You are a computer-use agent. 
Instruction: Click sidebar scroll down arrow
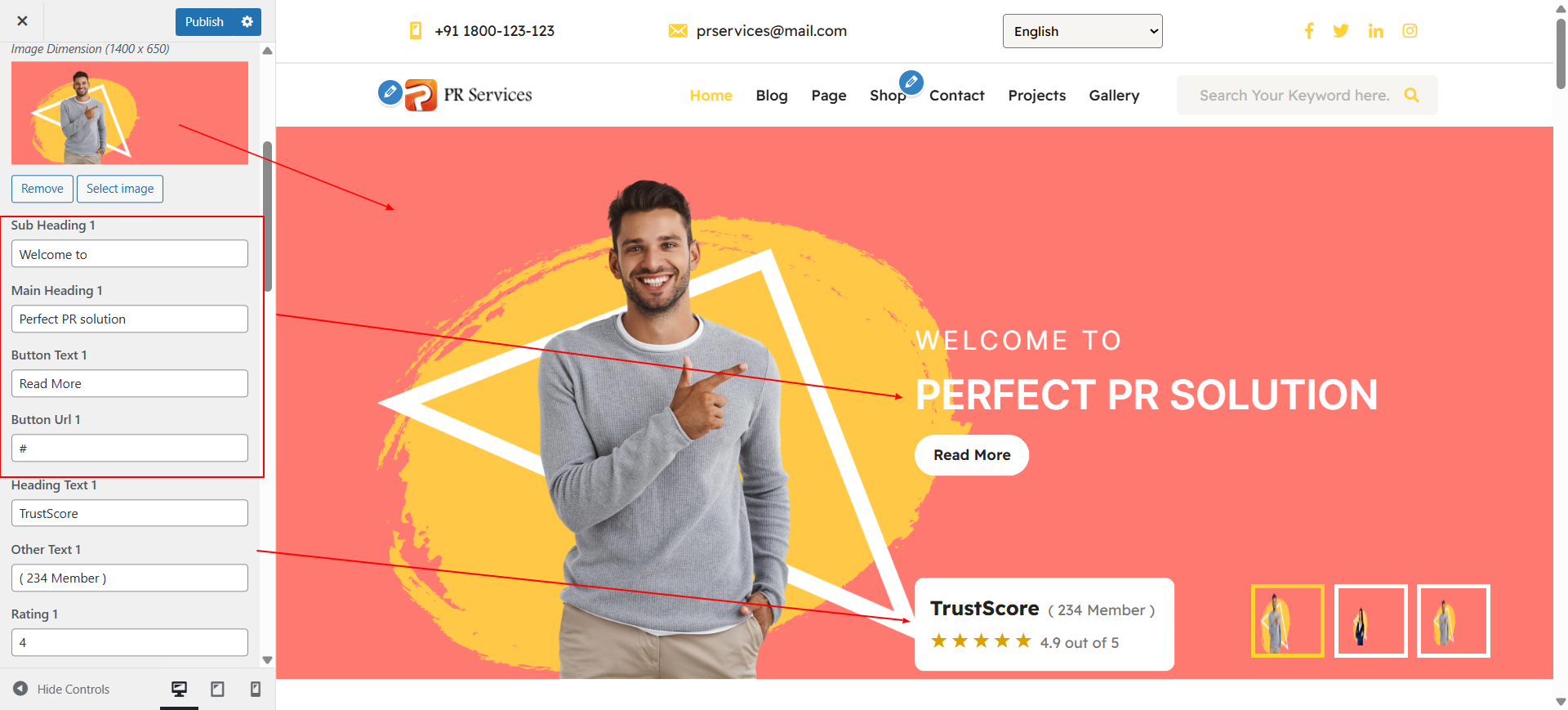[267, 660]
